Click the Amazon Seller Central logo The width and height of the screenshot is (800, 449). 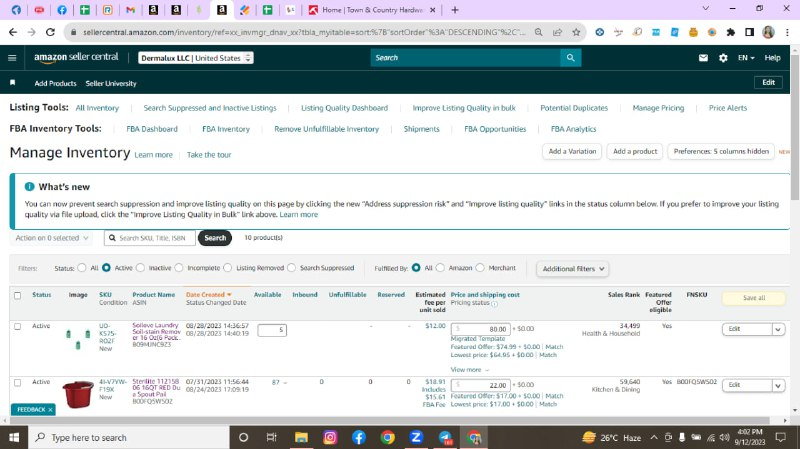coord(76,57)
